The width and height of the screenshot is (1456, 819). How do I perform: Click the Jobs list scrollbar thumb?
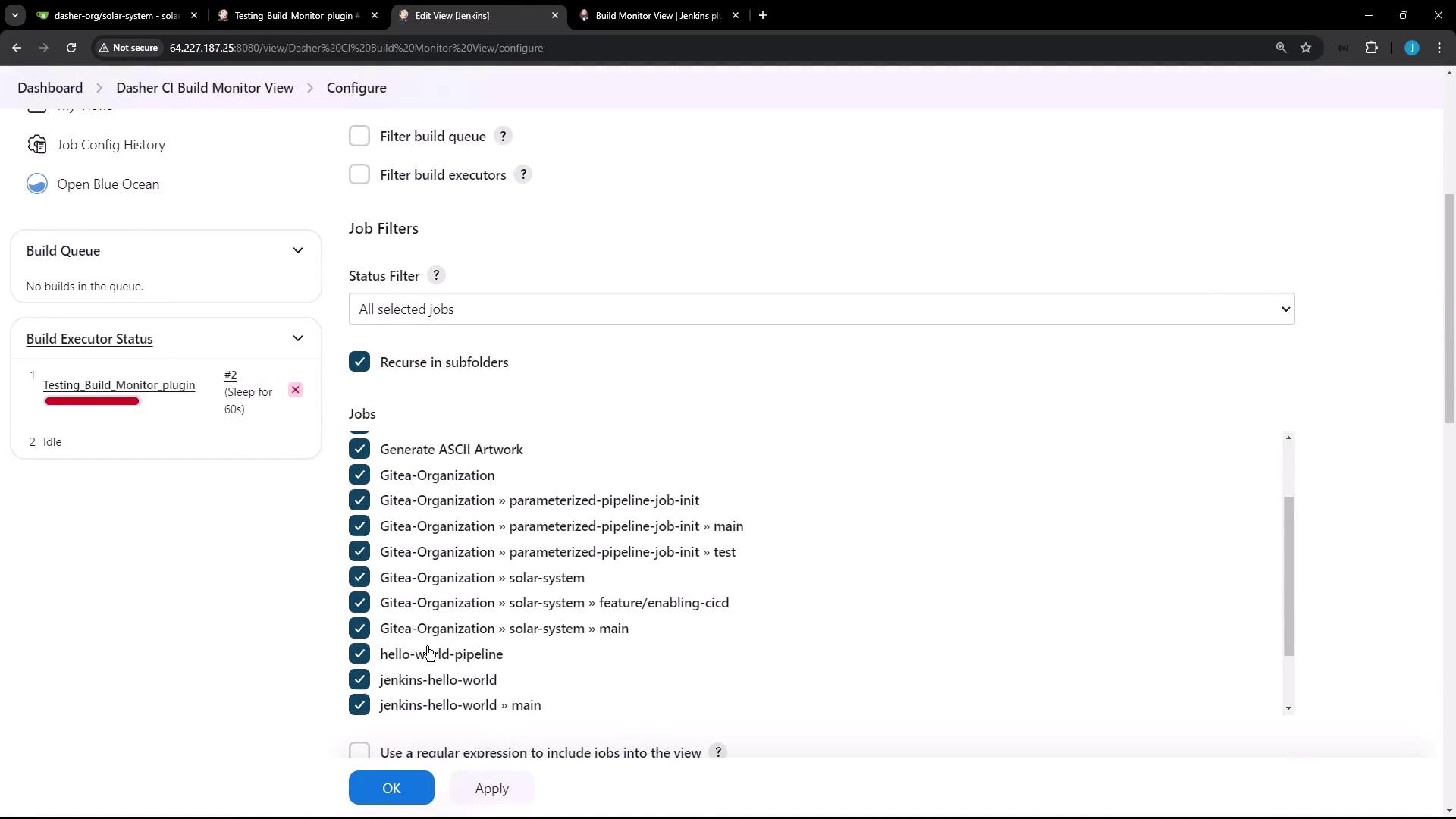click(1288, 576)
